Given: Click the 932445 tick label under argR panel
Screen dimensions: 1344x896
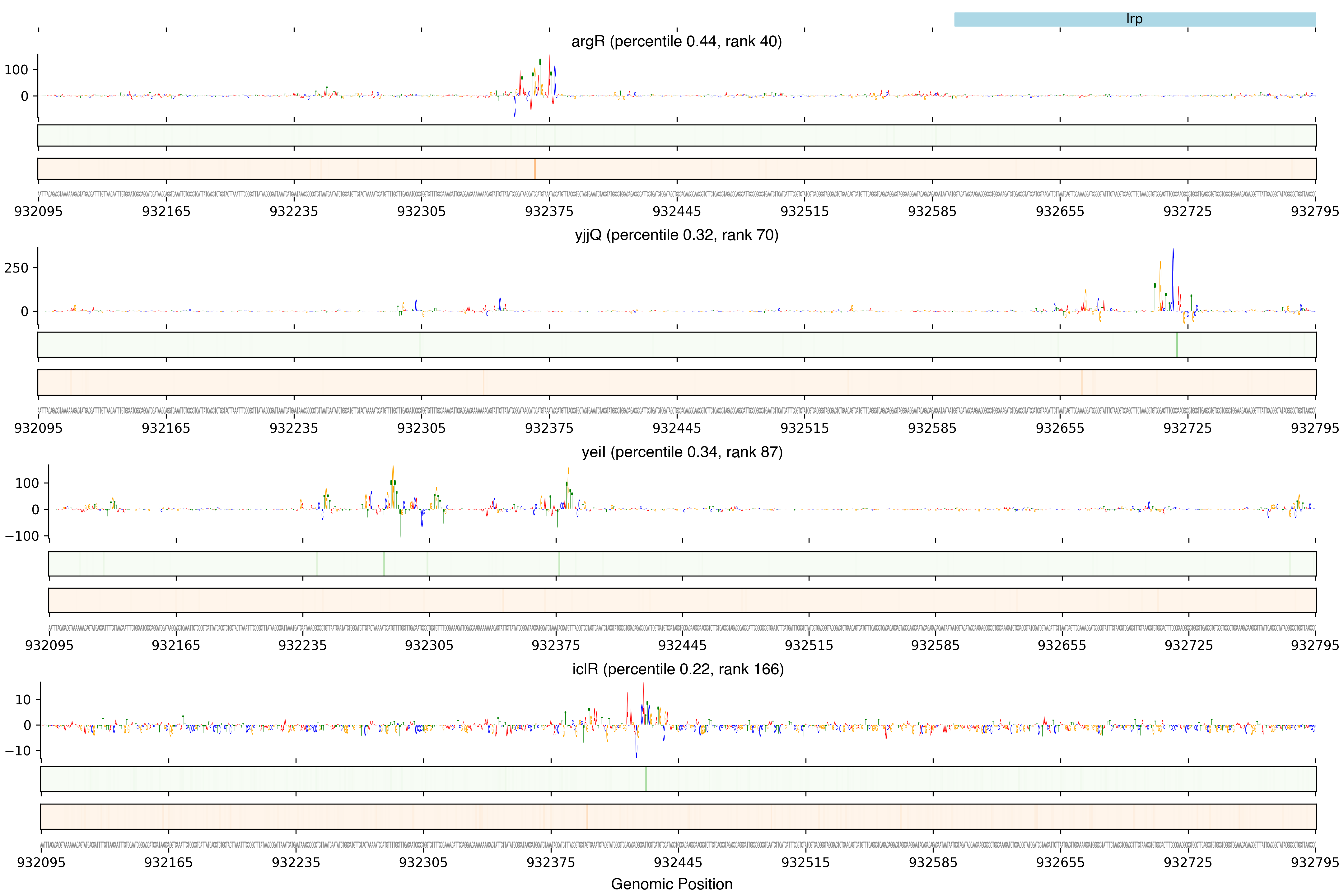Looking at the screenshot, I should click(677, 212).
